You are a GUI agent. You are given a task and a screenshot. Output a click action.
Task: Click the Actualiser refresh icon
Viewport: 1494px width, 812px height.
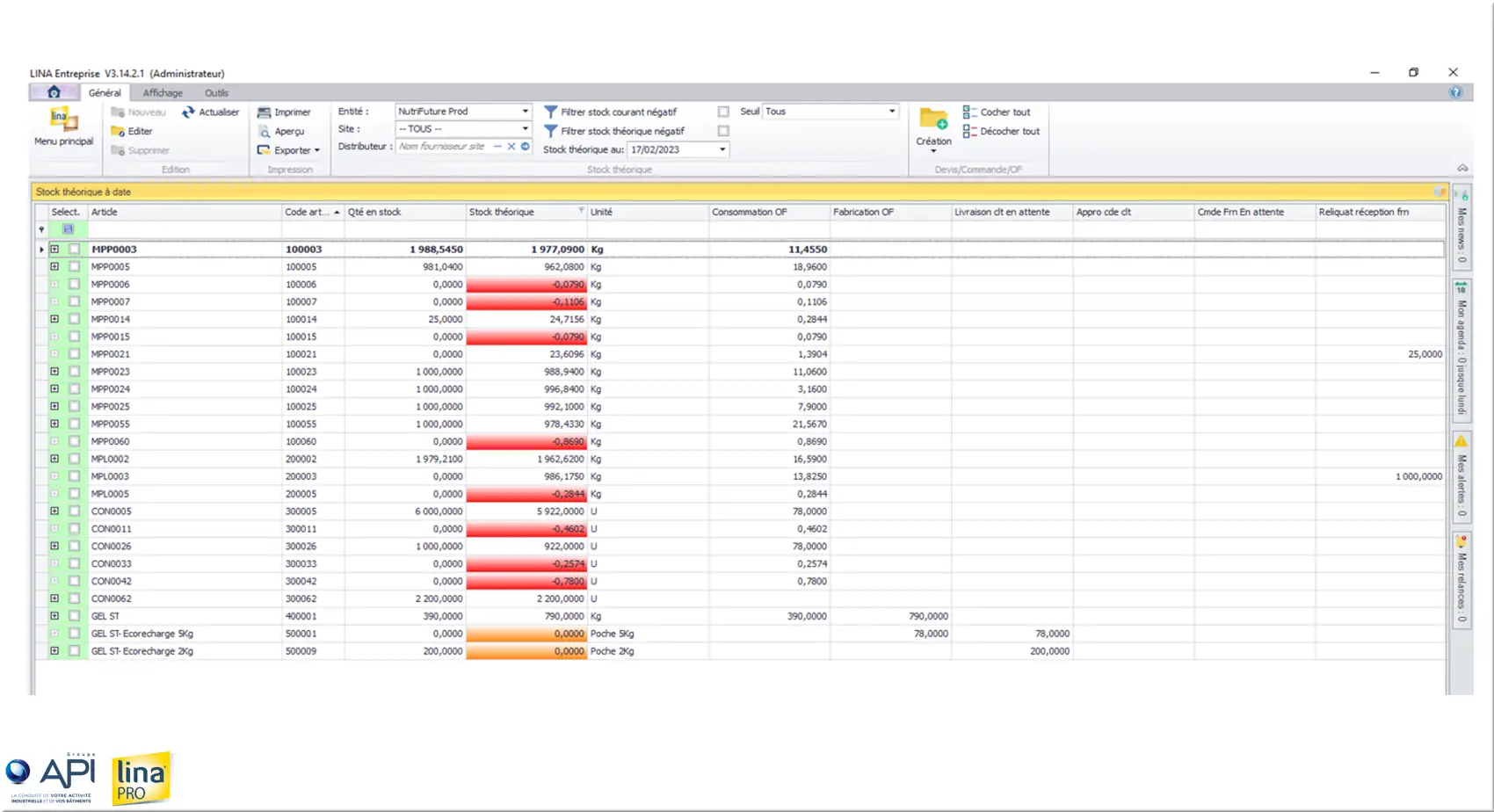click(x=188, y=112)
